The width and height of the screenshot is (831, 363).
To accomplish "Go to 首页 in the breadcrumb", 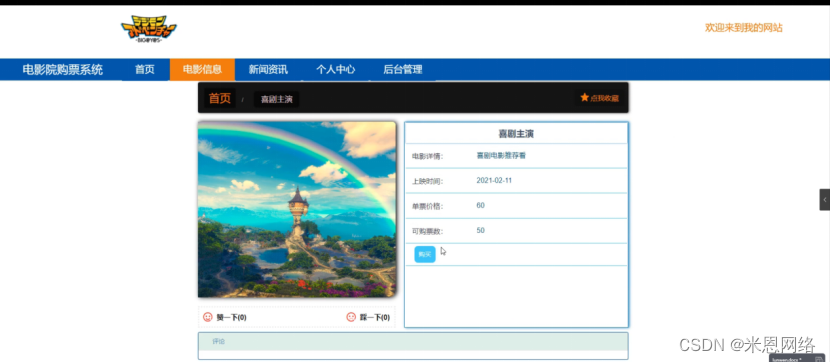I will coord(220,99).
